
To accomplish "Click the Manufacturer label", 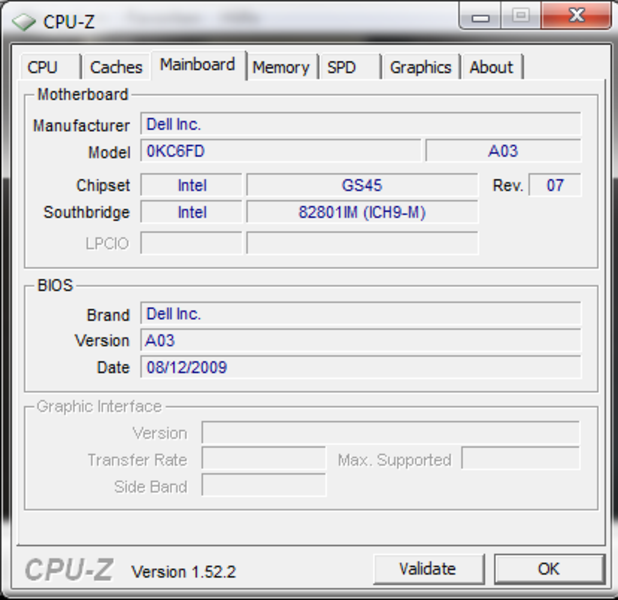I will pyautogui.click(x=81, y=126).
